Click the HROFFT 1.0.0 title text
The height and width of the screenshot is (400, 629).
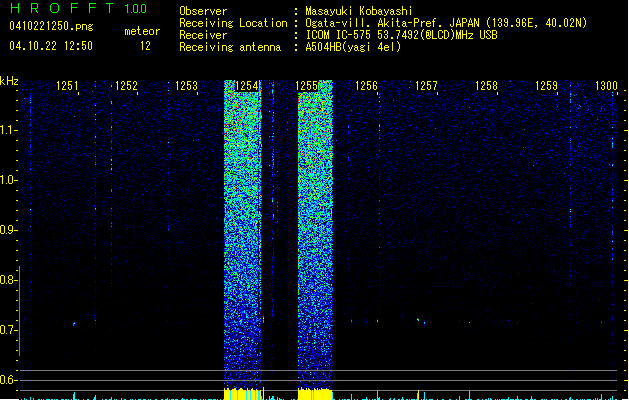tap(79, 8)
